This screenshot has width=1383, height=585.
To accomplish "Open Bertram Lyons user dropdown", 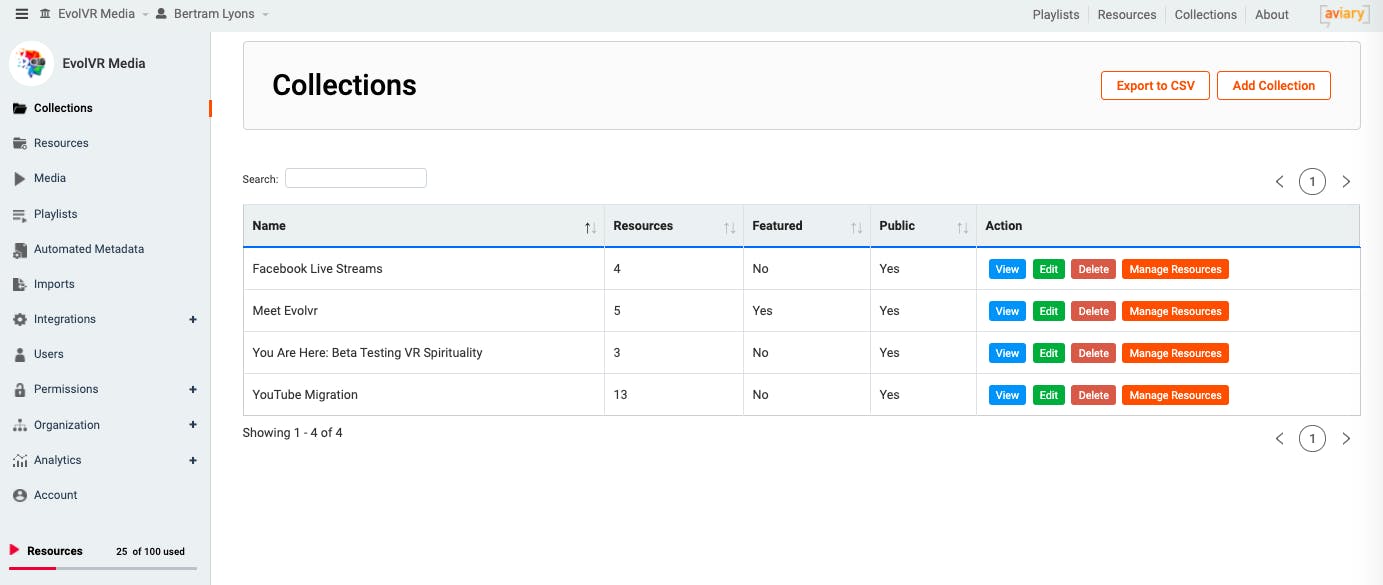I will [x=211, y=14].
